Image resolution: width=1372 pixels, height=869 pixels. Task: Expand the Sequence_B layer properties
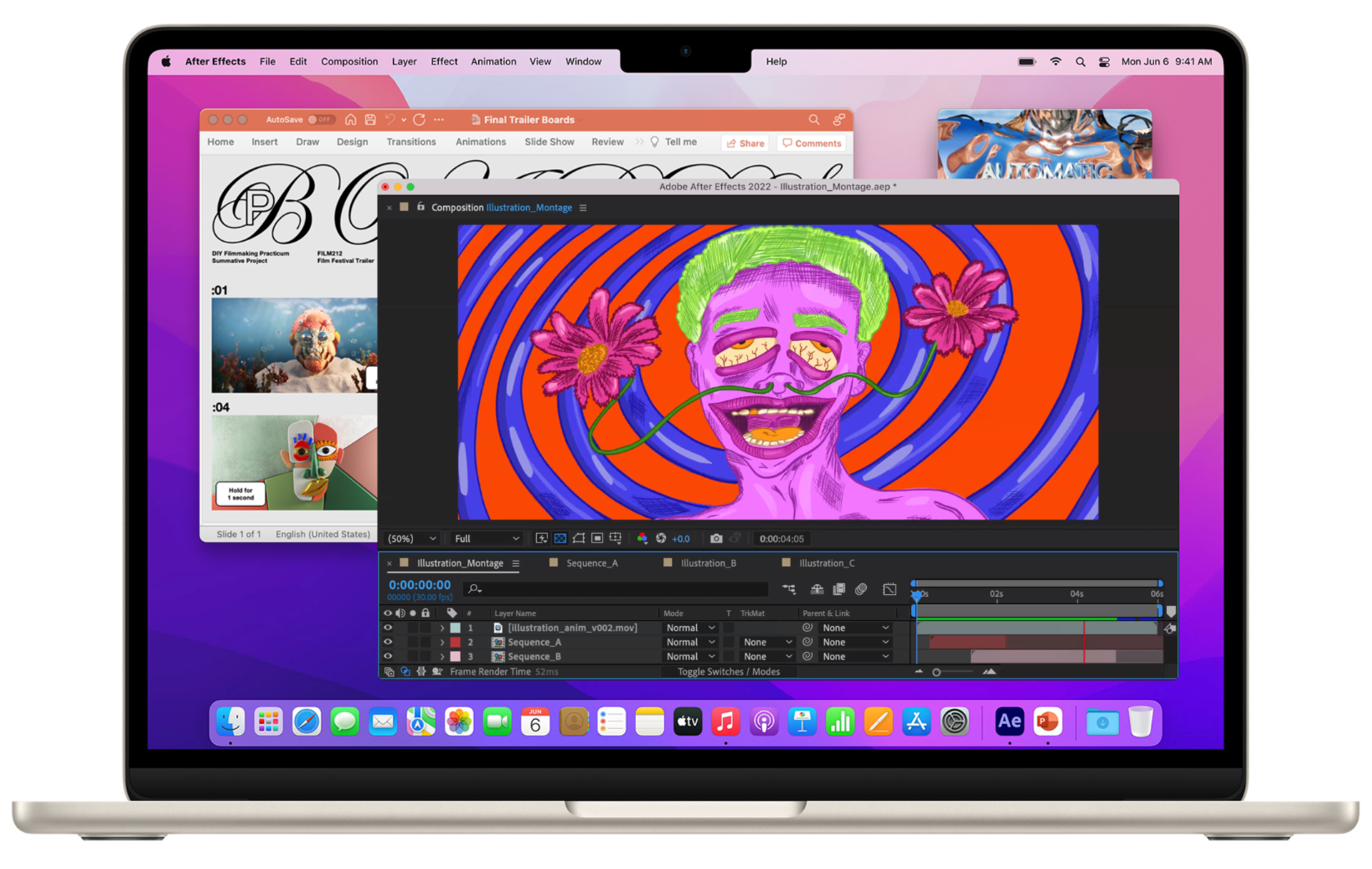(x=442, y=657)
